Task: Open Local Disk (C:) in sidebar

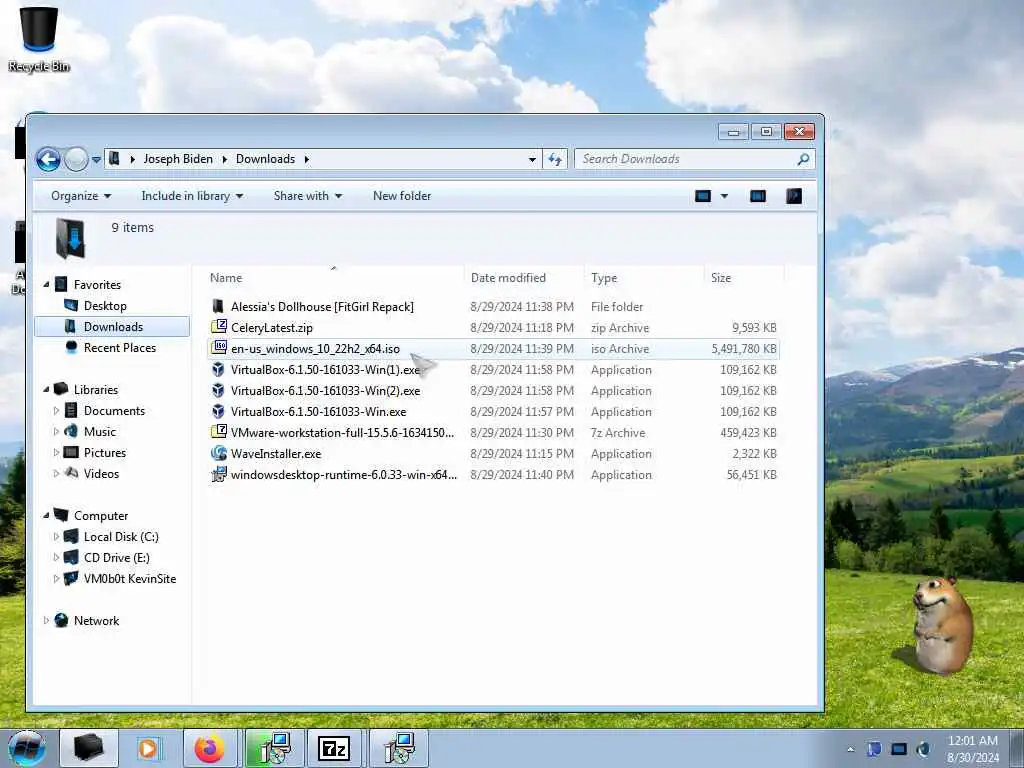Action: [120, 537]
